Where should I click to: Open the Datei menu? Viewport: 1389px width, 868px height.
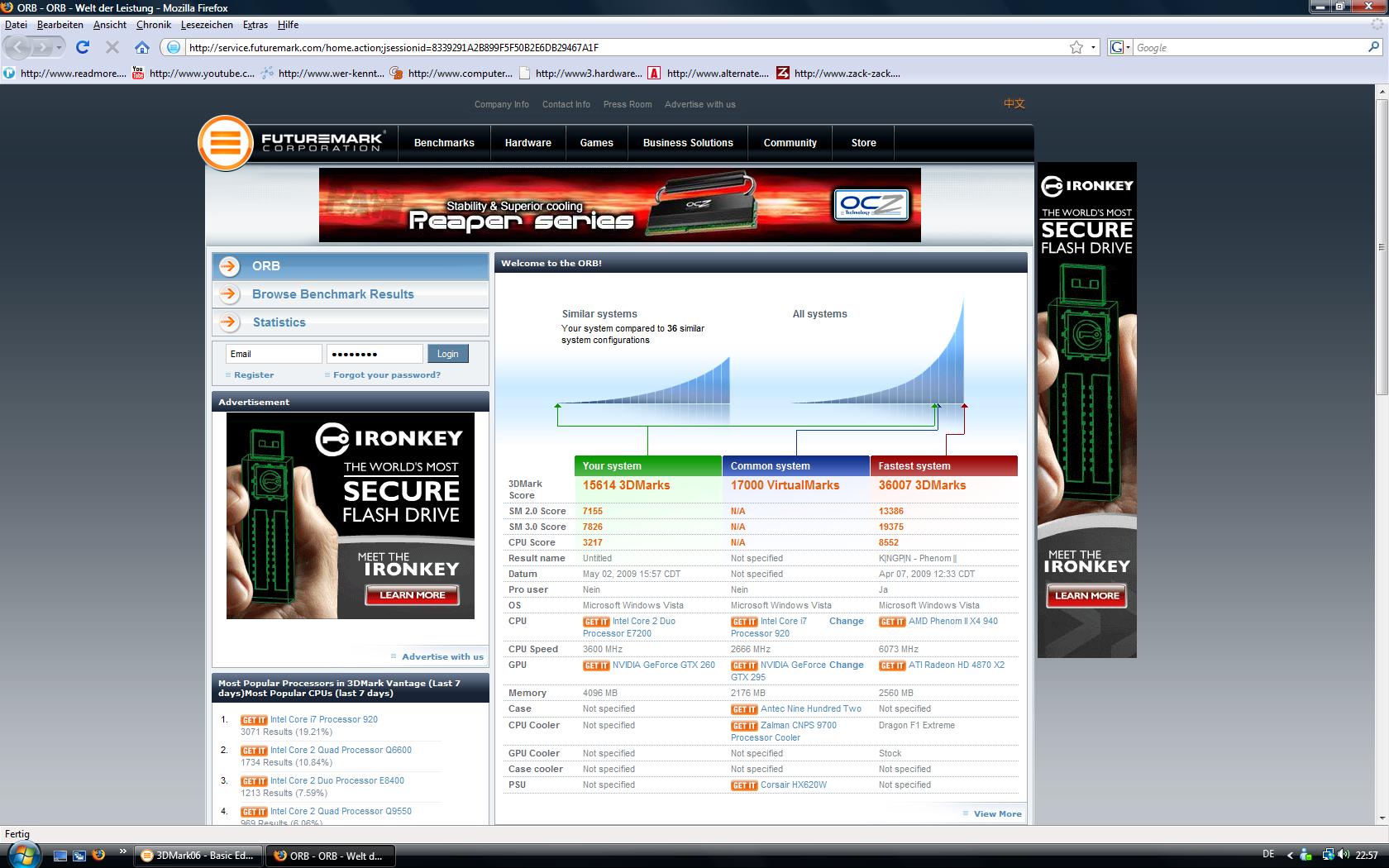(16, 25)
